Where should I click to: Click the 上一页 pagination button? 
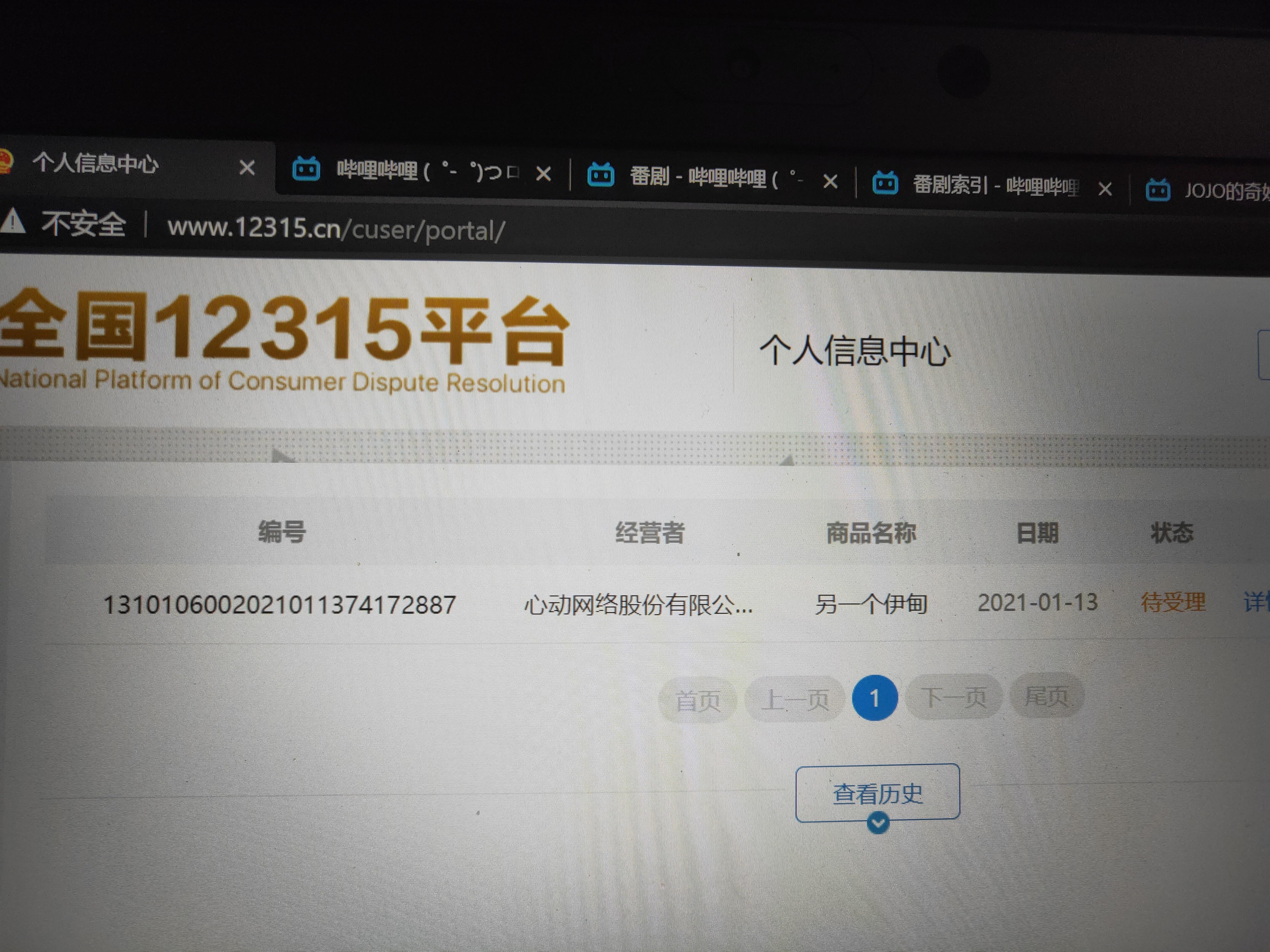click(x=795, y=699)
